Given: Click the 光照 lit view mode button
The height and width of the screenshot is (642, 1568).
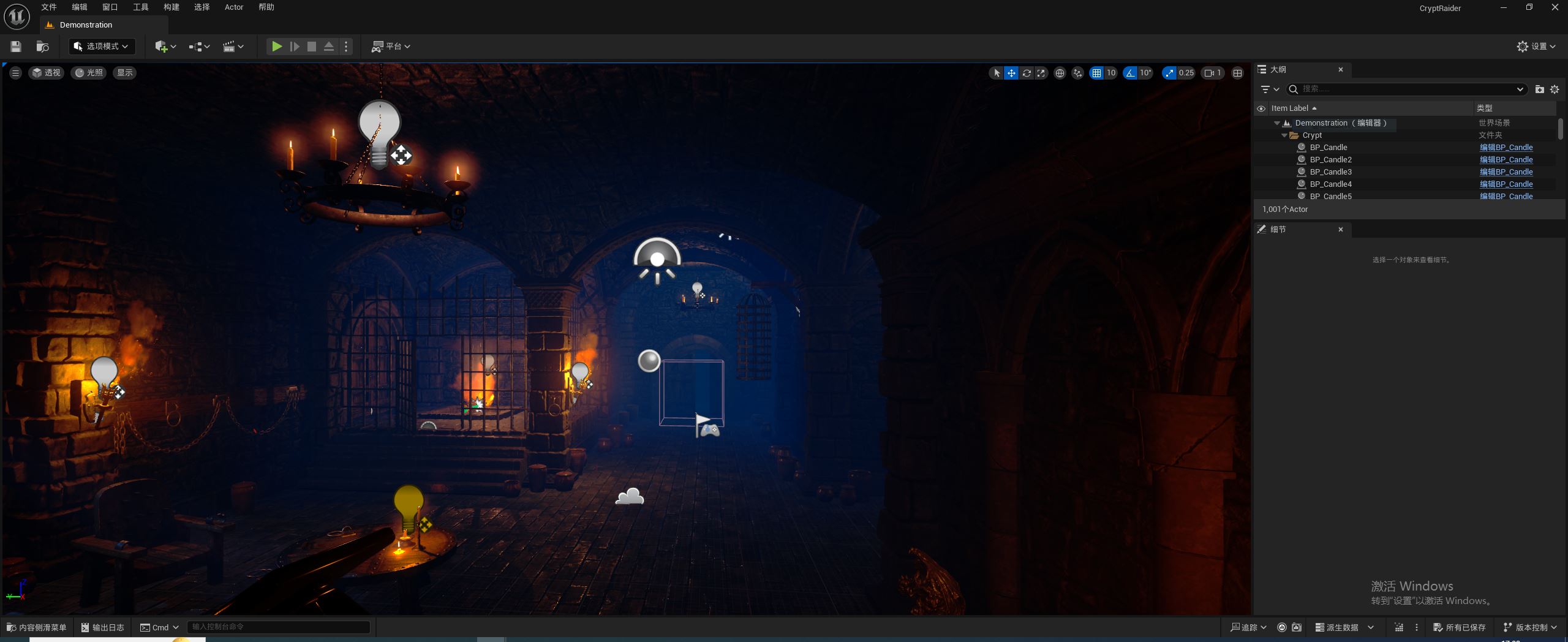Looking at the screenshot, I should (x=89, y=73).
